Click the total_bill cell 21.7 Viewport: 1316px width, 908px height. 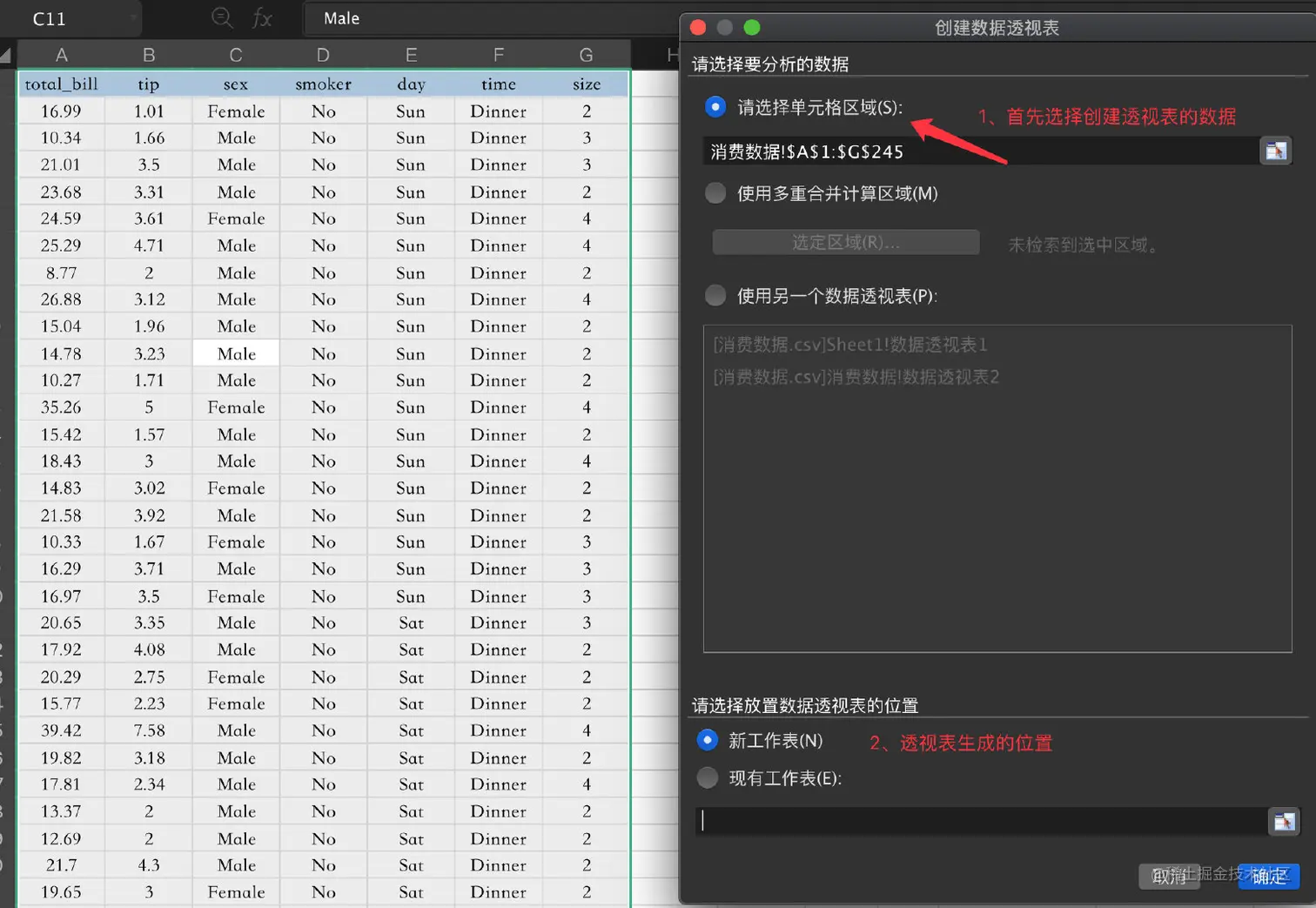62,865
